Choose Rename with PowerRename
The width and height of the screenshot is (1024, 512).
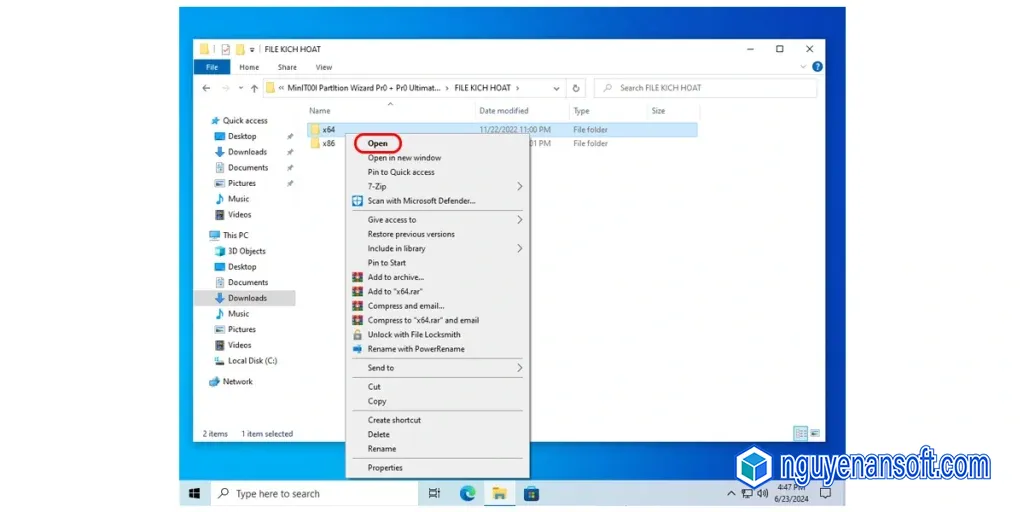tap(416, 349)
